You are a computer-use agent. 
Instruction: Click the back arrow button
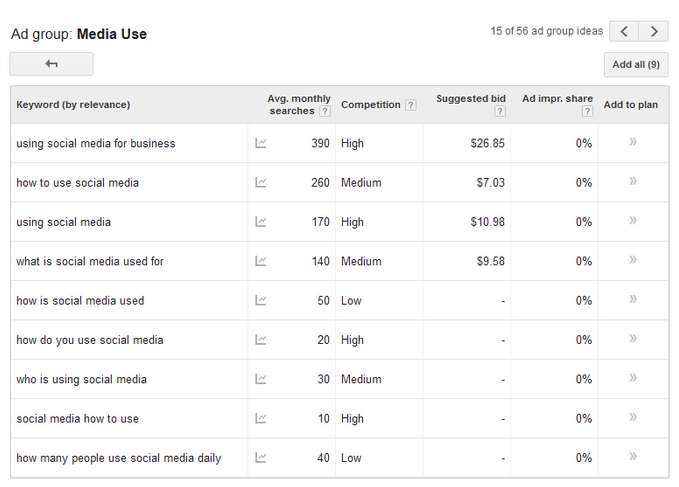click(x=51, y=64)
